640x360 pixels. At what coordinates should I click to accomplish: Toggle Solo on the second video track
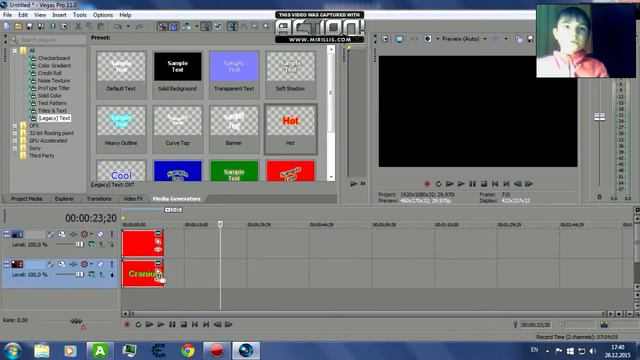point(111,264)
